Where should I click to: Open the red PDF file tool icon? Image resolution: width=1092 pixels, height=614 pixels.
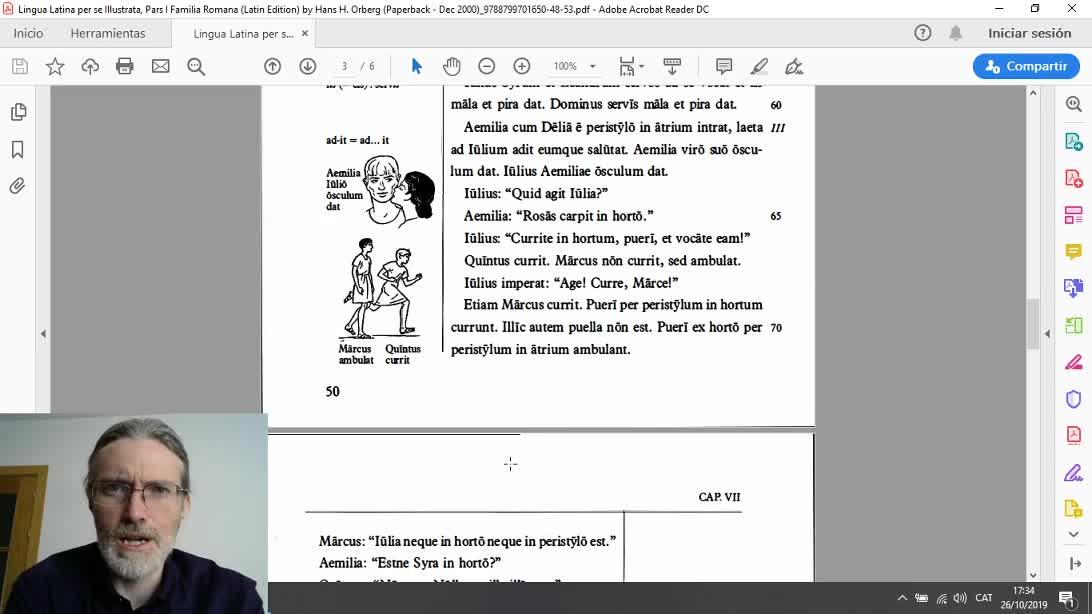click(x=1073, y=435)
